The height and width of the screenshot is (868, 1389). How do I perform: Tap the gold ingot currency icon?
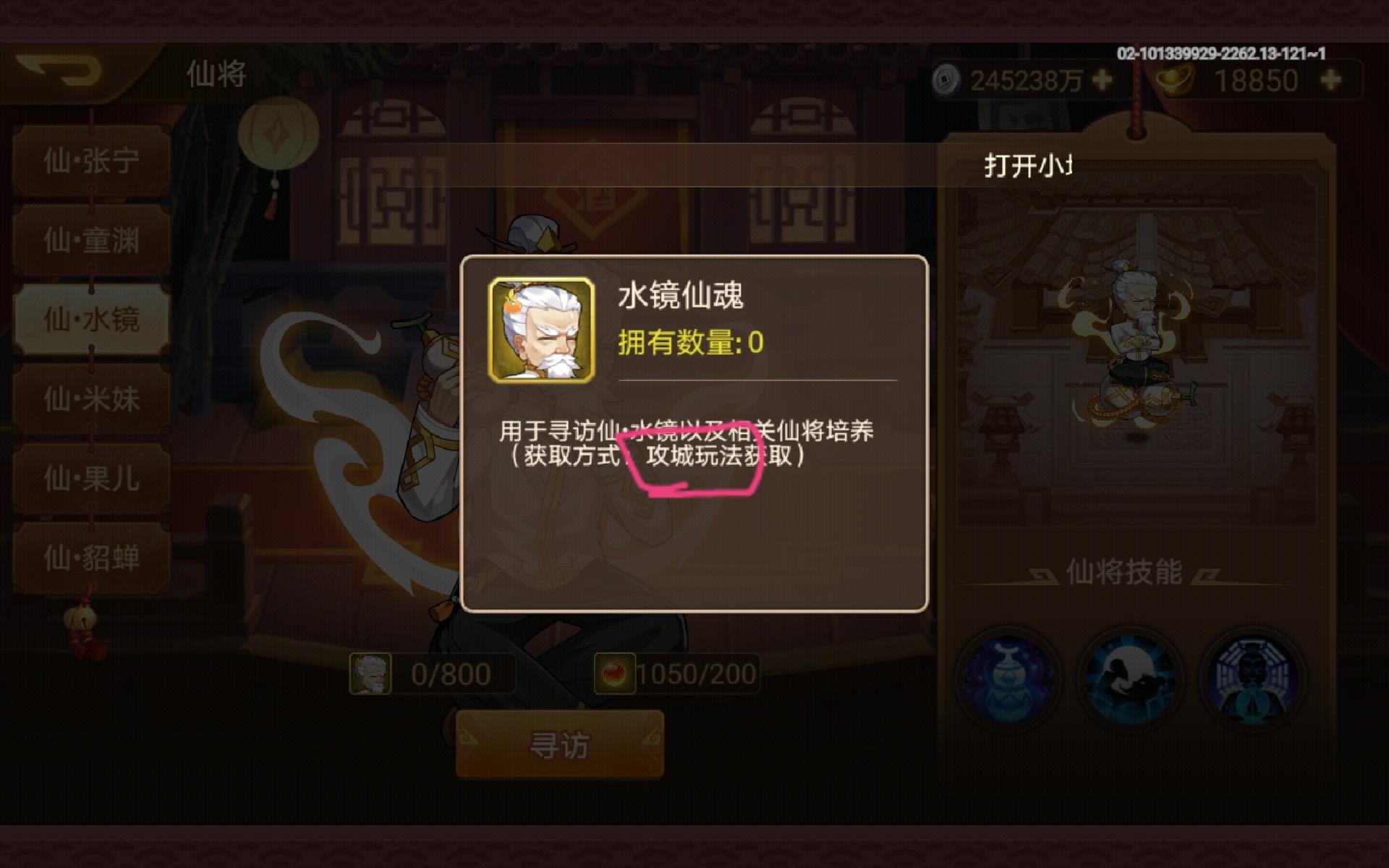coord(1173,79)
